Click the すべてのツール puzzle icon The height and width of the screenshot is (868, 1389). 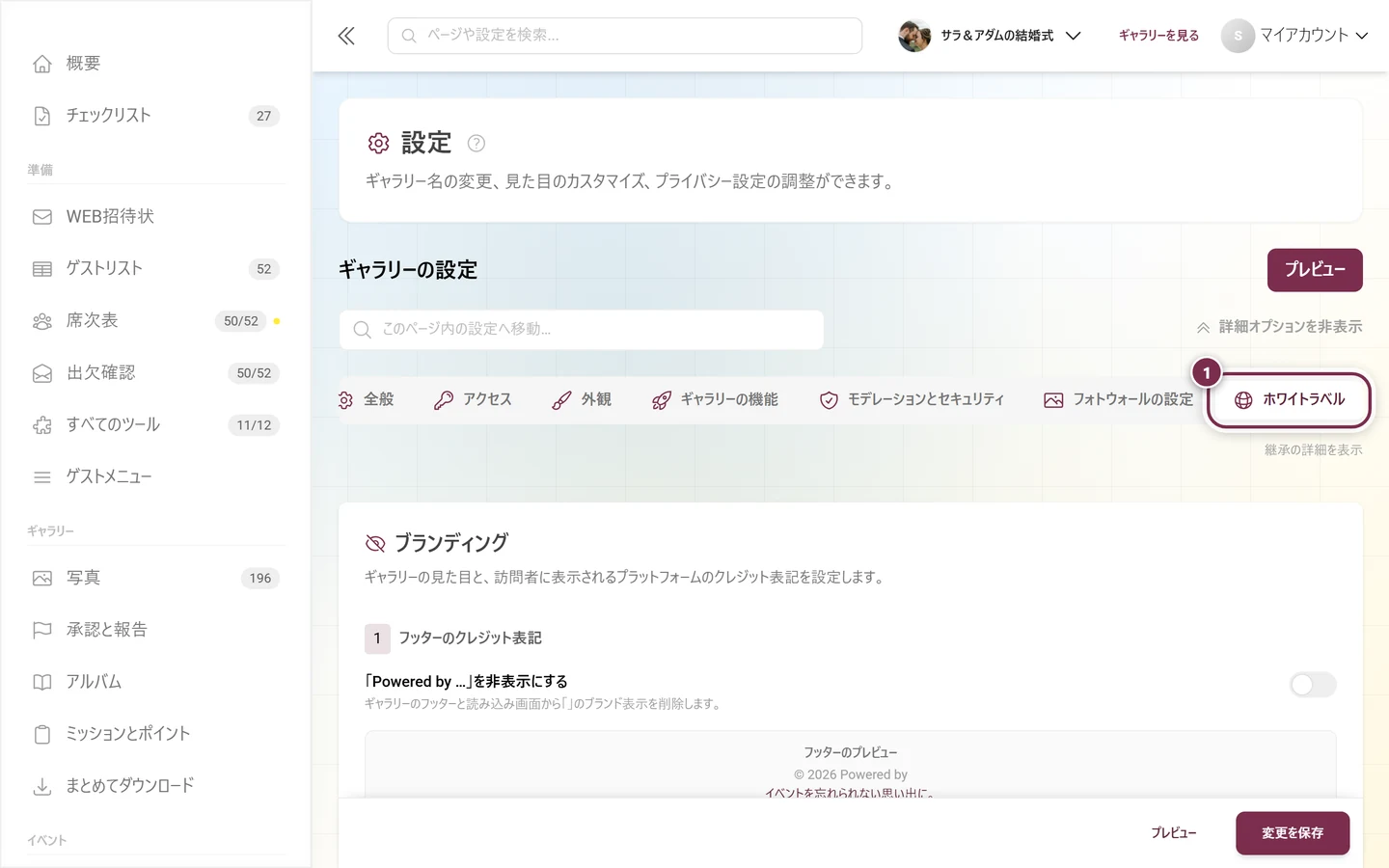tap(42, 425)
